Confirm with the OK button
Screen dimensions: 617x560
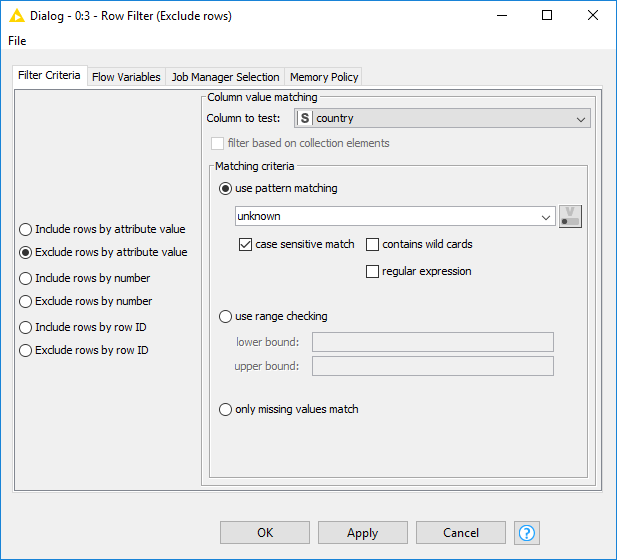click(x=265, y=533)
